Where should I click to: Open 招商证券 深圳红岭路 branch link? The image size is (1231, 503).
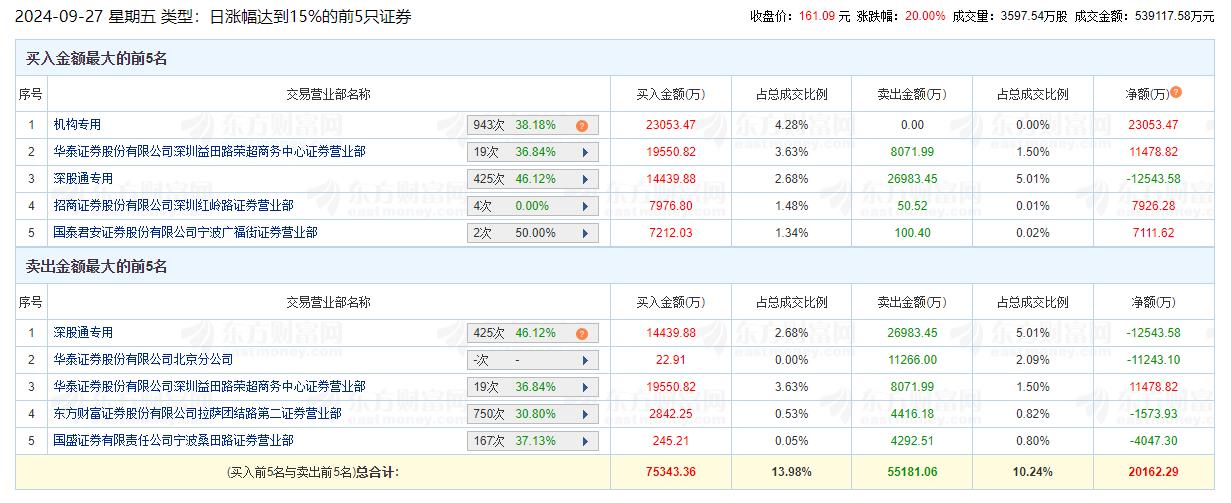click(x=174, y=206)
